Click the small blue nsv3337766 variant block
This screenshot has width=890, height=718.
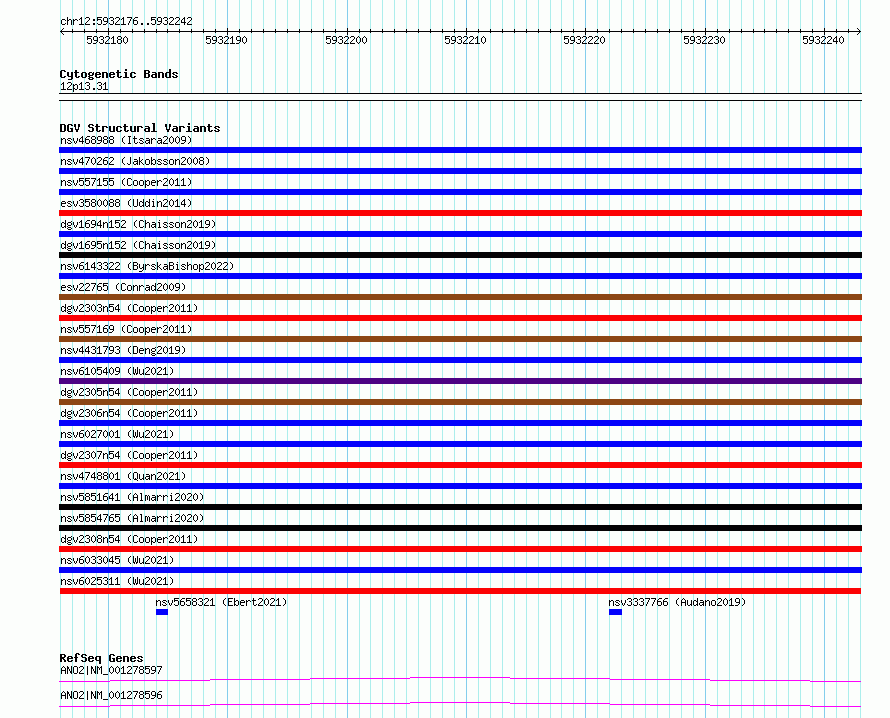[615, 612]
